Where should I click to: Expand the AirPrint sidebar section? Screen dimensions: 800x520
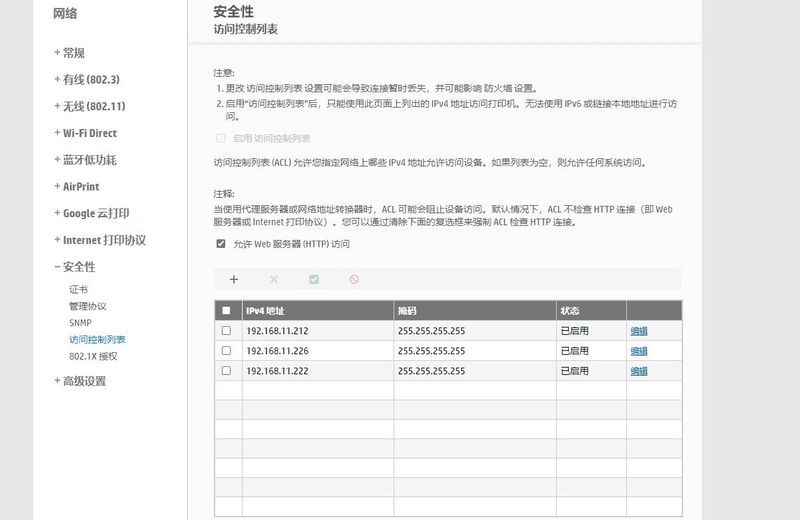click(x=80, y=186)
